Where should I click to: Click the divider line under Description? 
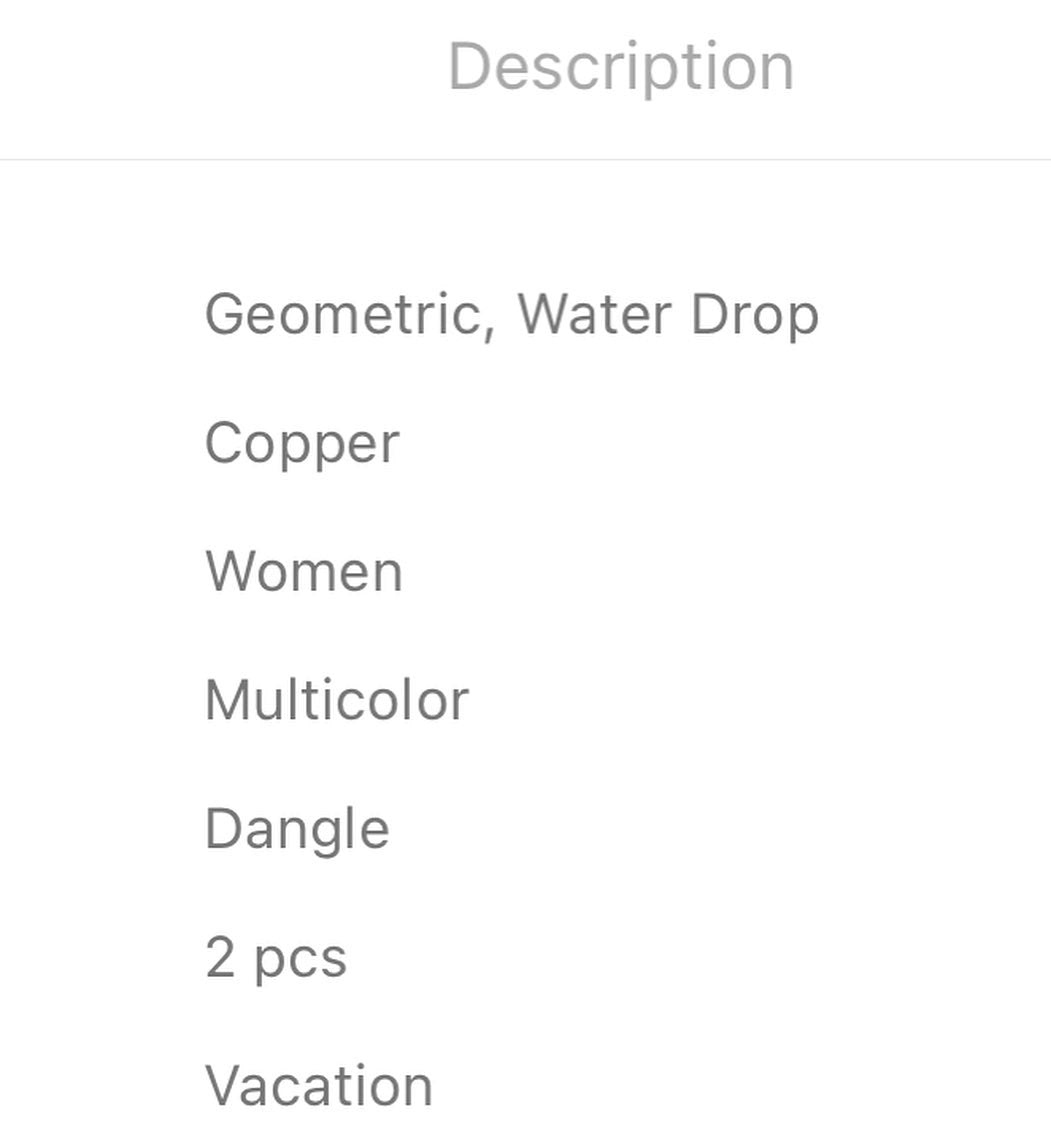tap(525, 158)
